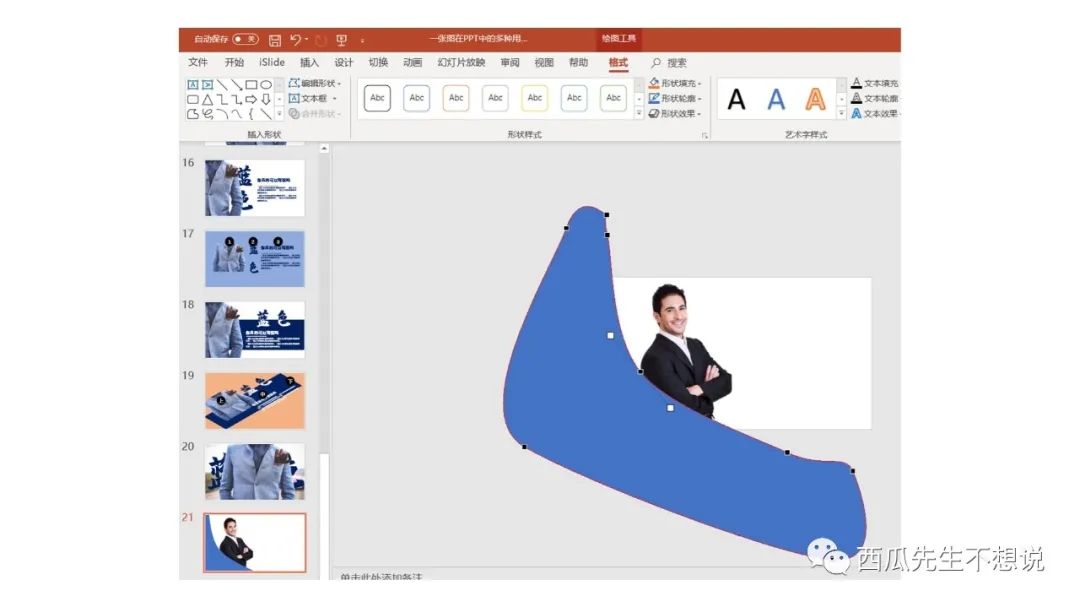The width and height of the screenshot is (1080, 607).
Task: Open the 文本效果 (Text Effects) menu
Action: point(875,114)
